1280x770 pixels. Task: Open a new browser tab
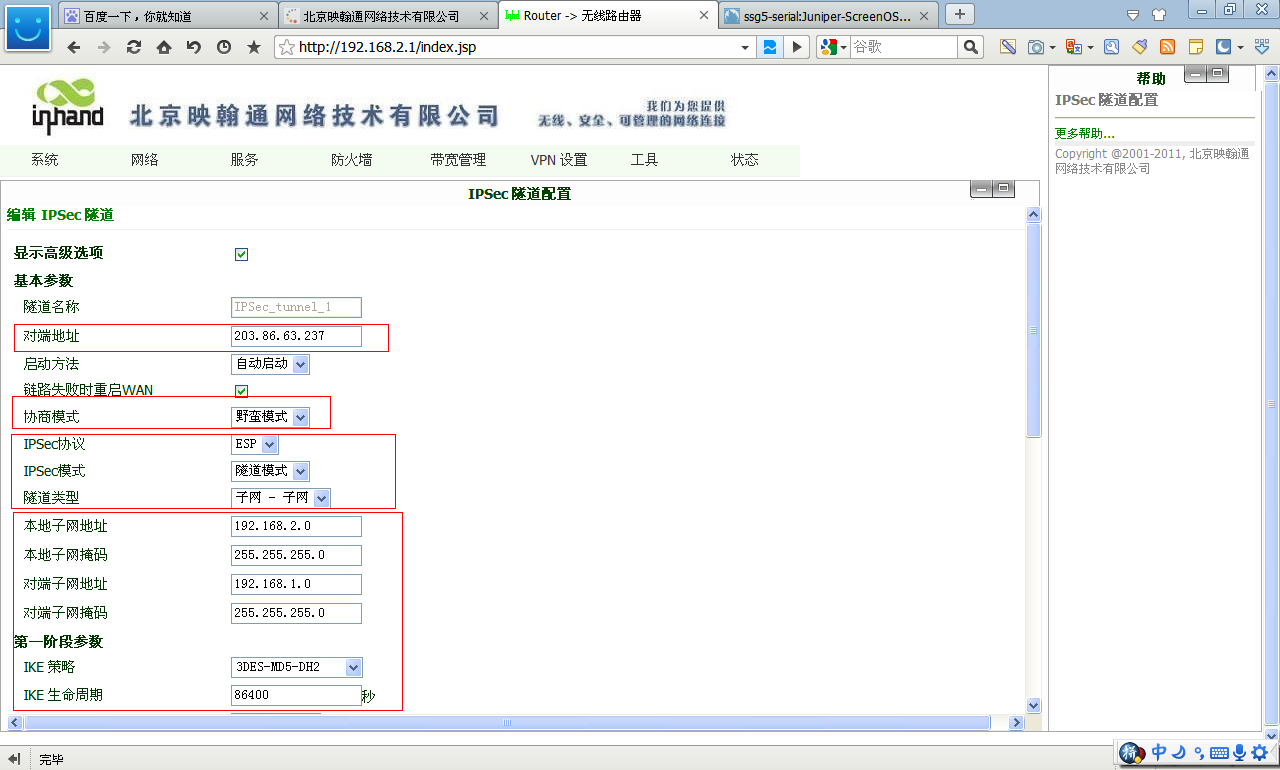[960, 14]
